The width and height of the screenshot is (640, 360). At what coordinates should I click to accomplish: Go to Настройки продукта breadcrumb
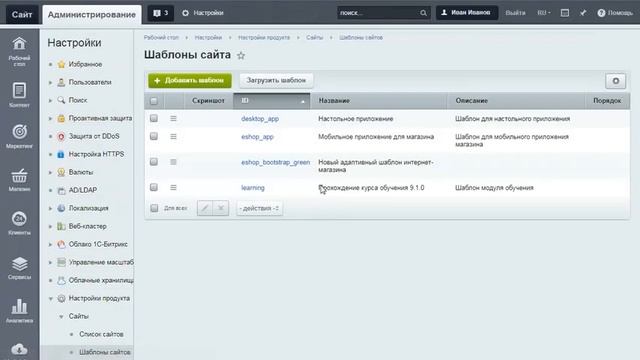[264, 38]
